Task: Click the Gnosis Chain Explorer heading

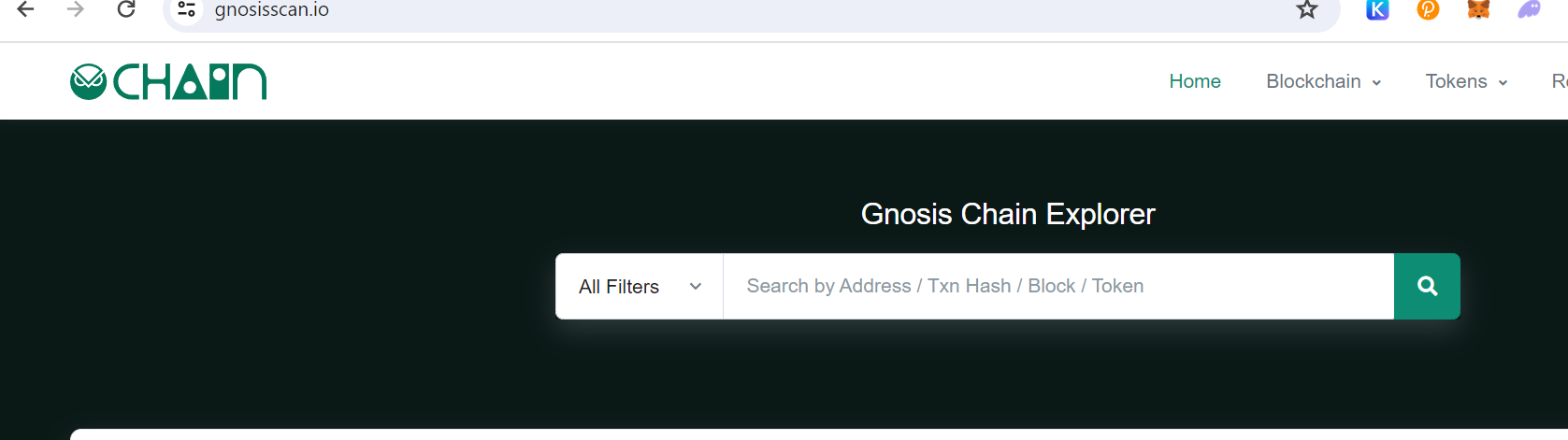Action: [x=1008, y=214]
